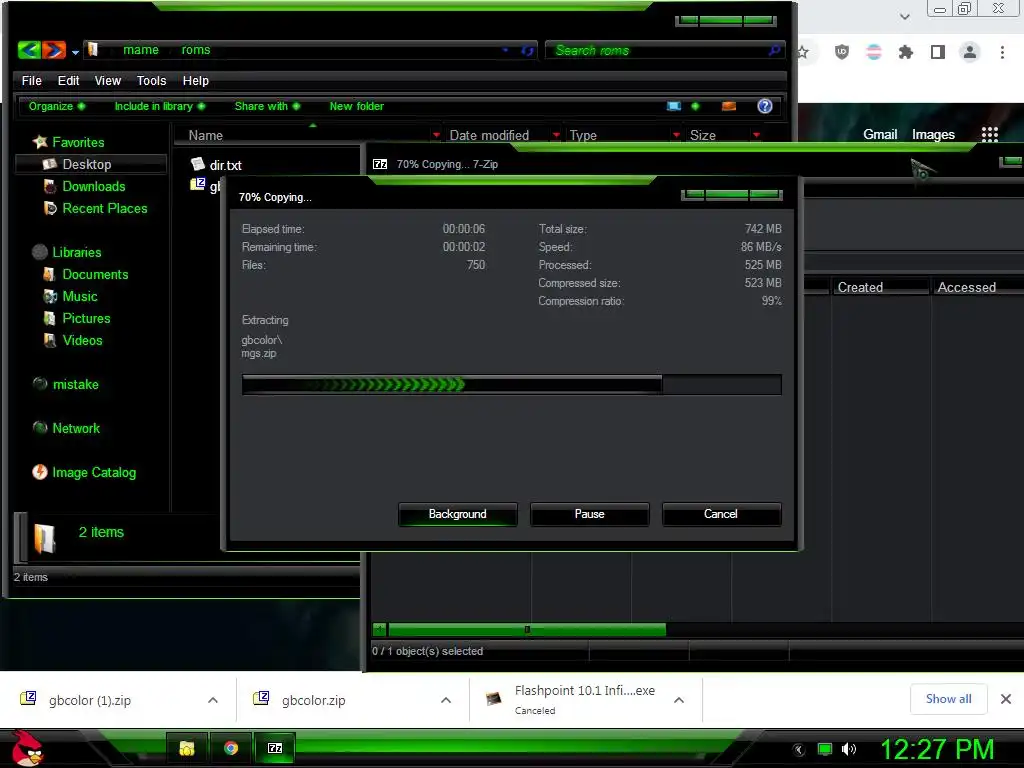
Task: Open the Size column filter arrow
Action: tap(756, 135)
